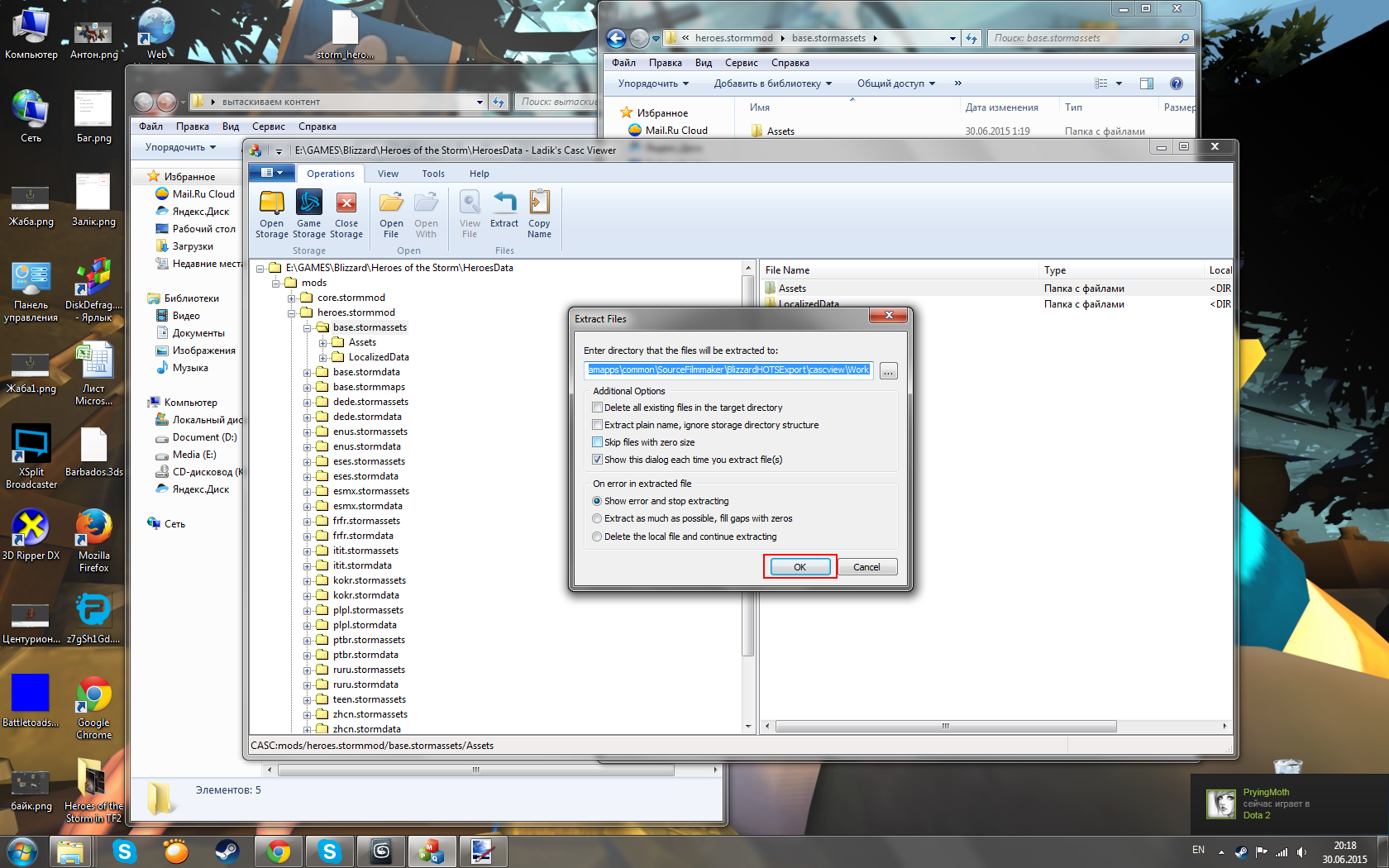Select base.stormmaps in the tree
1389x868 pixels.
(x=369, y=387)
